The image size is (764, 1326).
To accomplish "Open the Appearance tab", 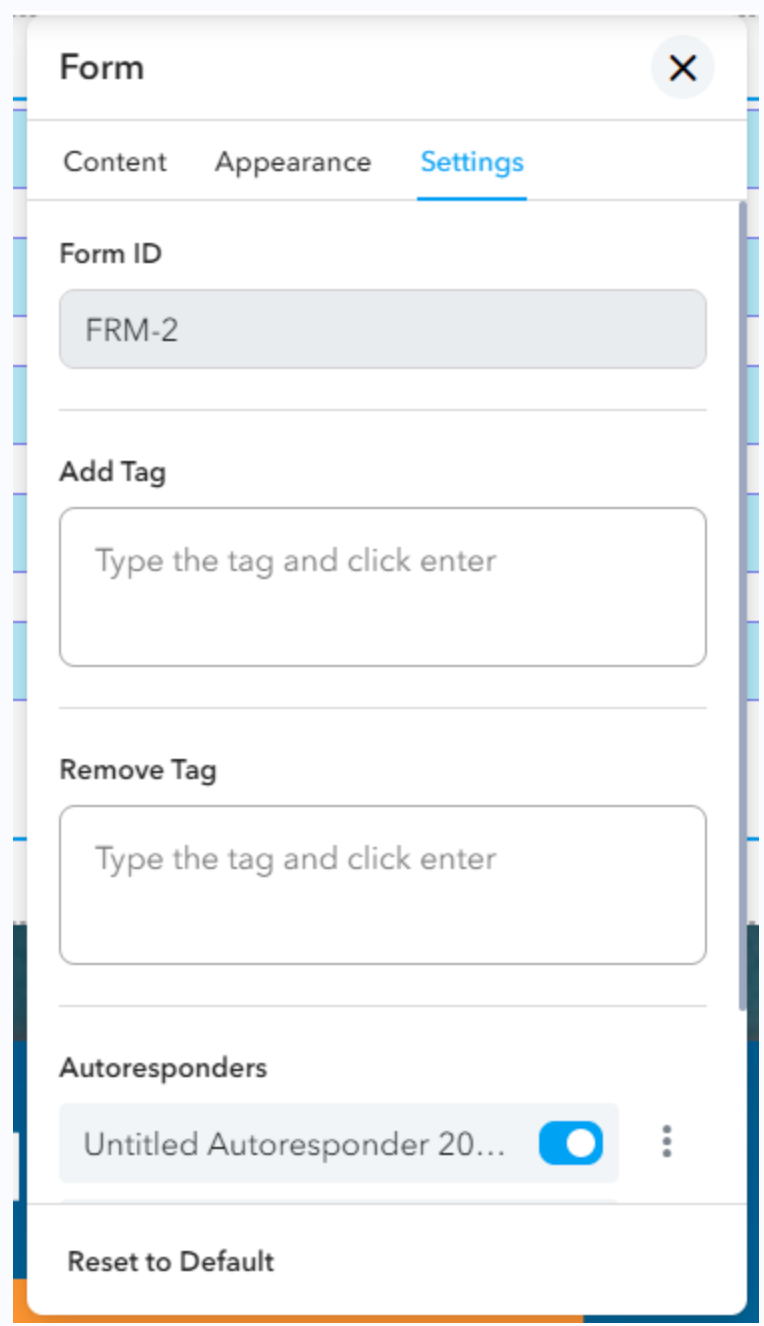I will (x=292, y=162).
